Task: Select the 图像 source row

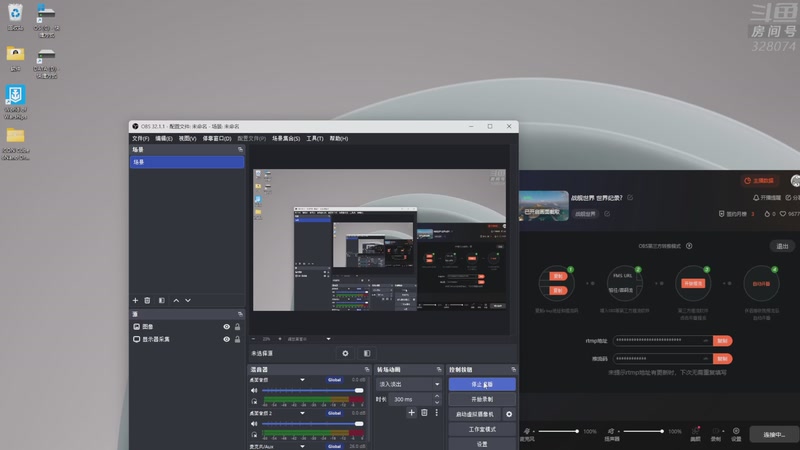Action: [x=187, y=327]
